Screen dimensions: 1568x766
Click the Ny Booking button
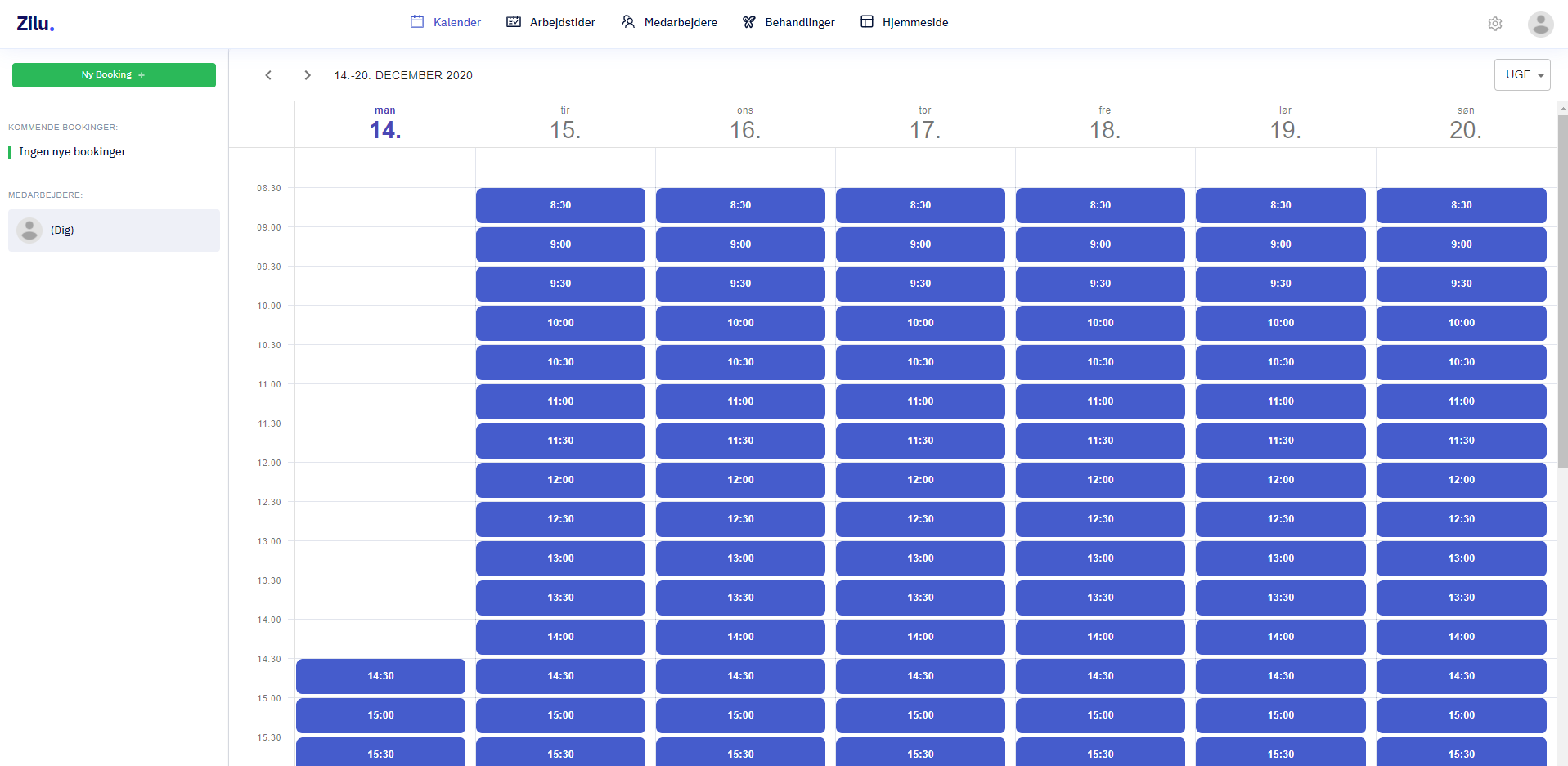(114, 74)
